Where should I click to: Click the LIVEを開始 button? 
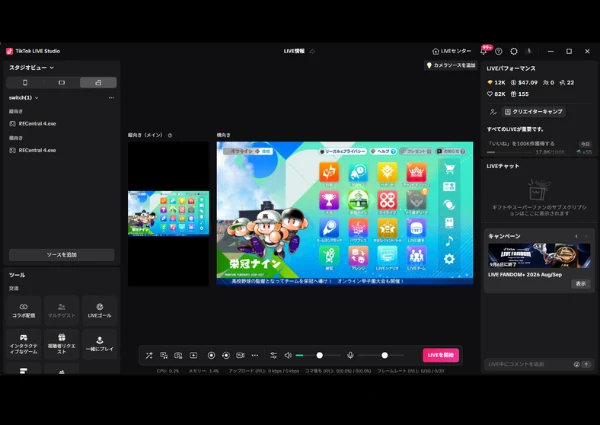click(x=440, y=355)
